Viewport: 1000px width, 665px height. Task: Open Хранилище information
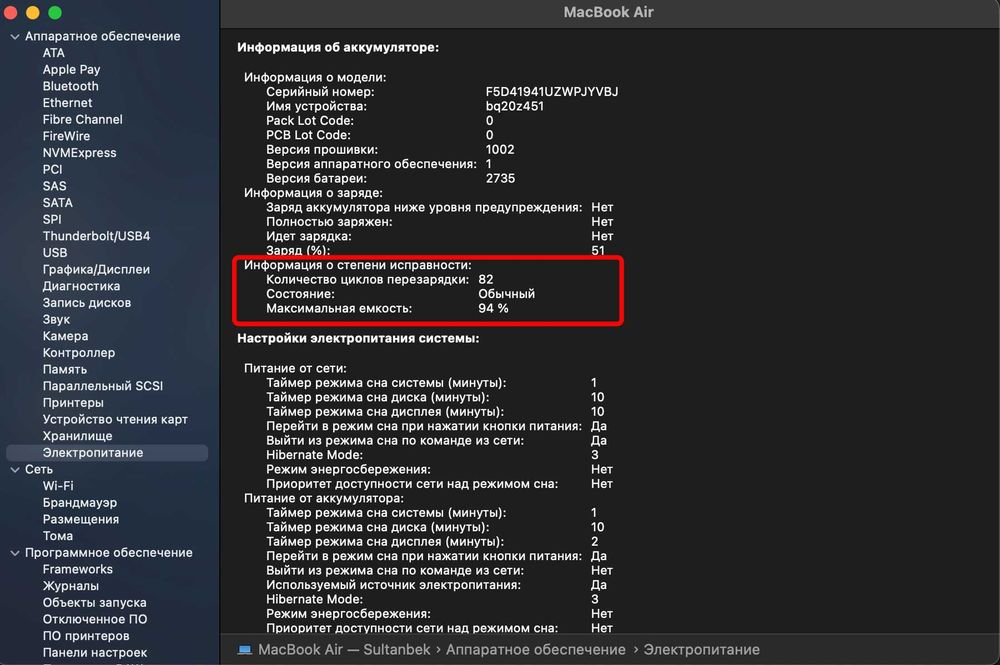[x=77, y=436]
